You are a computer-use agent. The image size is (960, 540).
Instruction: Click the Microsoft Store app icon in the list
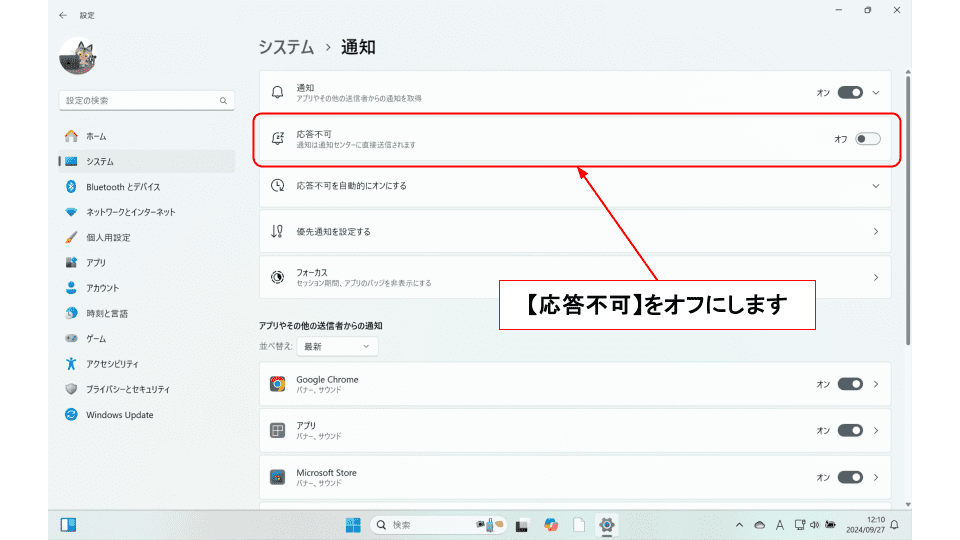(x=278, y=477)
